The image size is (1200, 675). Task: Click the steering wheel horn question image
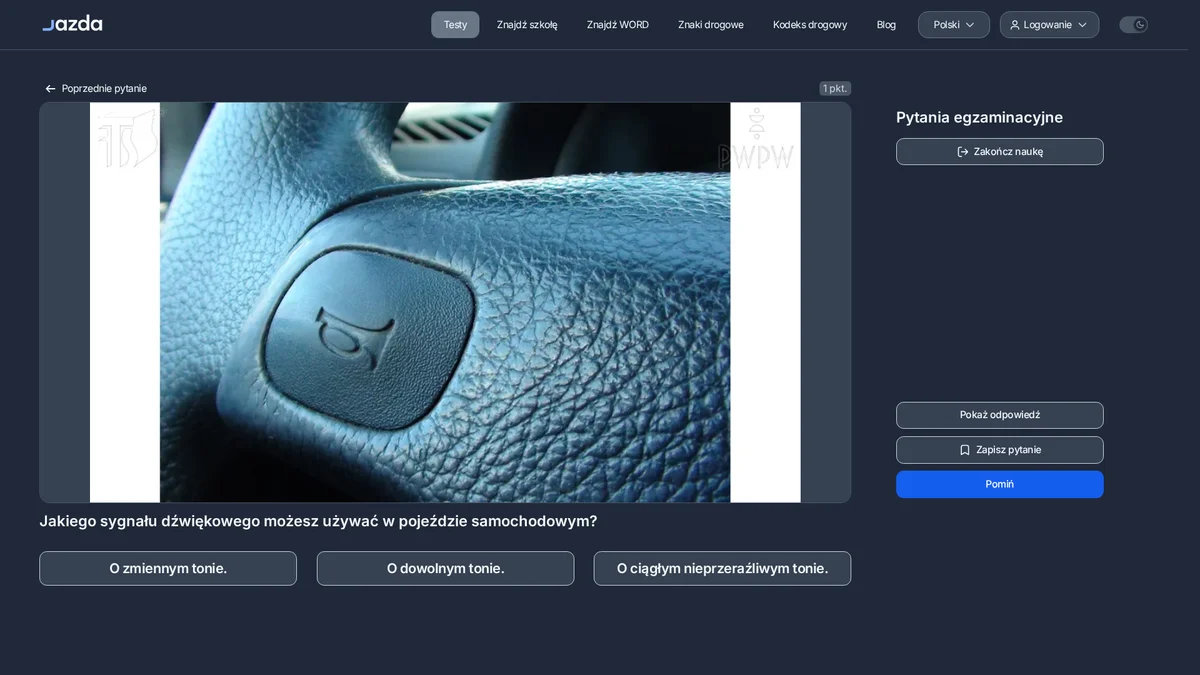point(445,302)
